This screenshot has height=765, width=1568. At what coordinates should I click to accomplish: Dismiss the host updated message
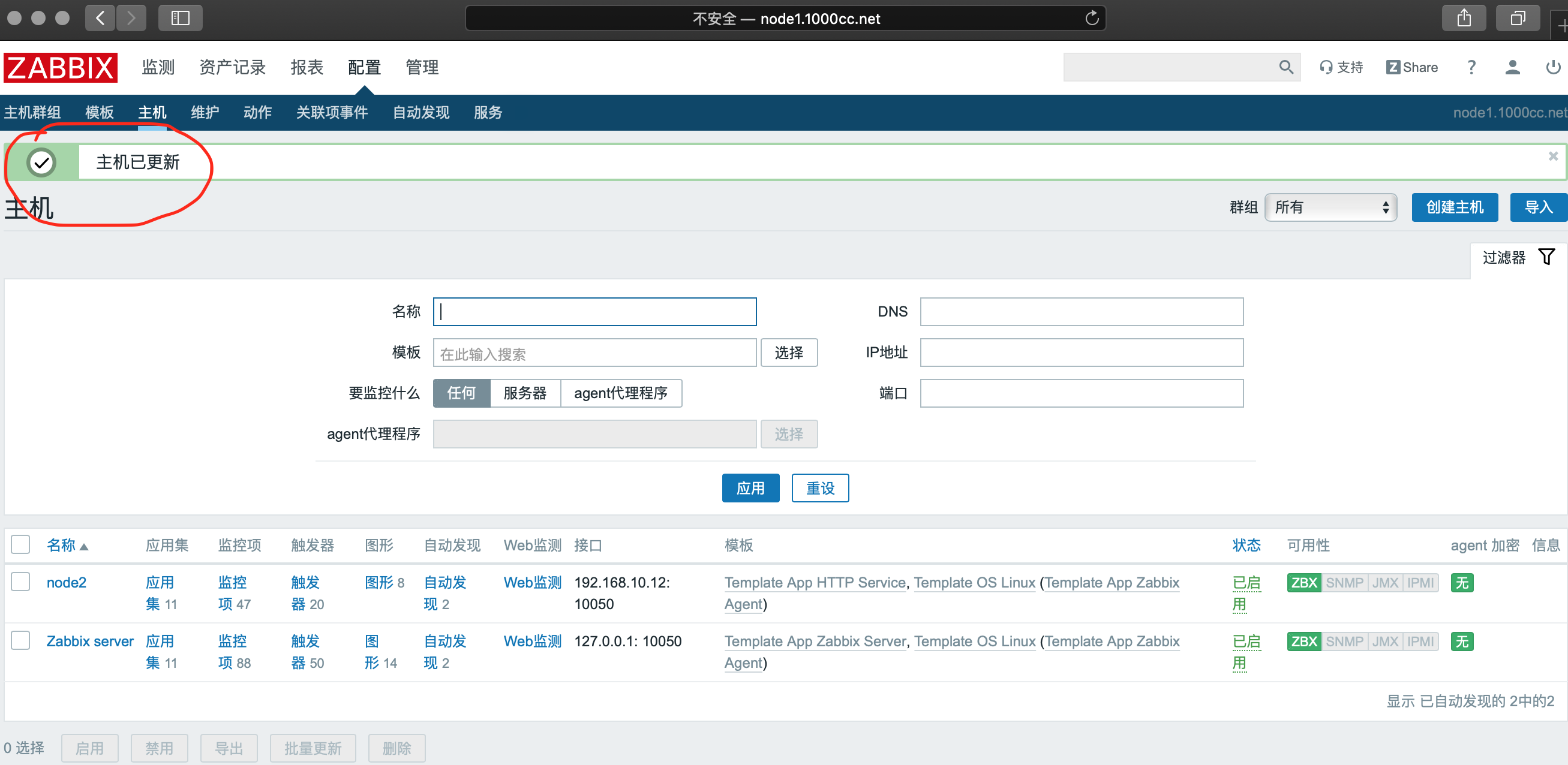click(x=1553, y=156)
